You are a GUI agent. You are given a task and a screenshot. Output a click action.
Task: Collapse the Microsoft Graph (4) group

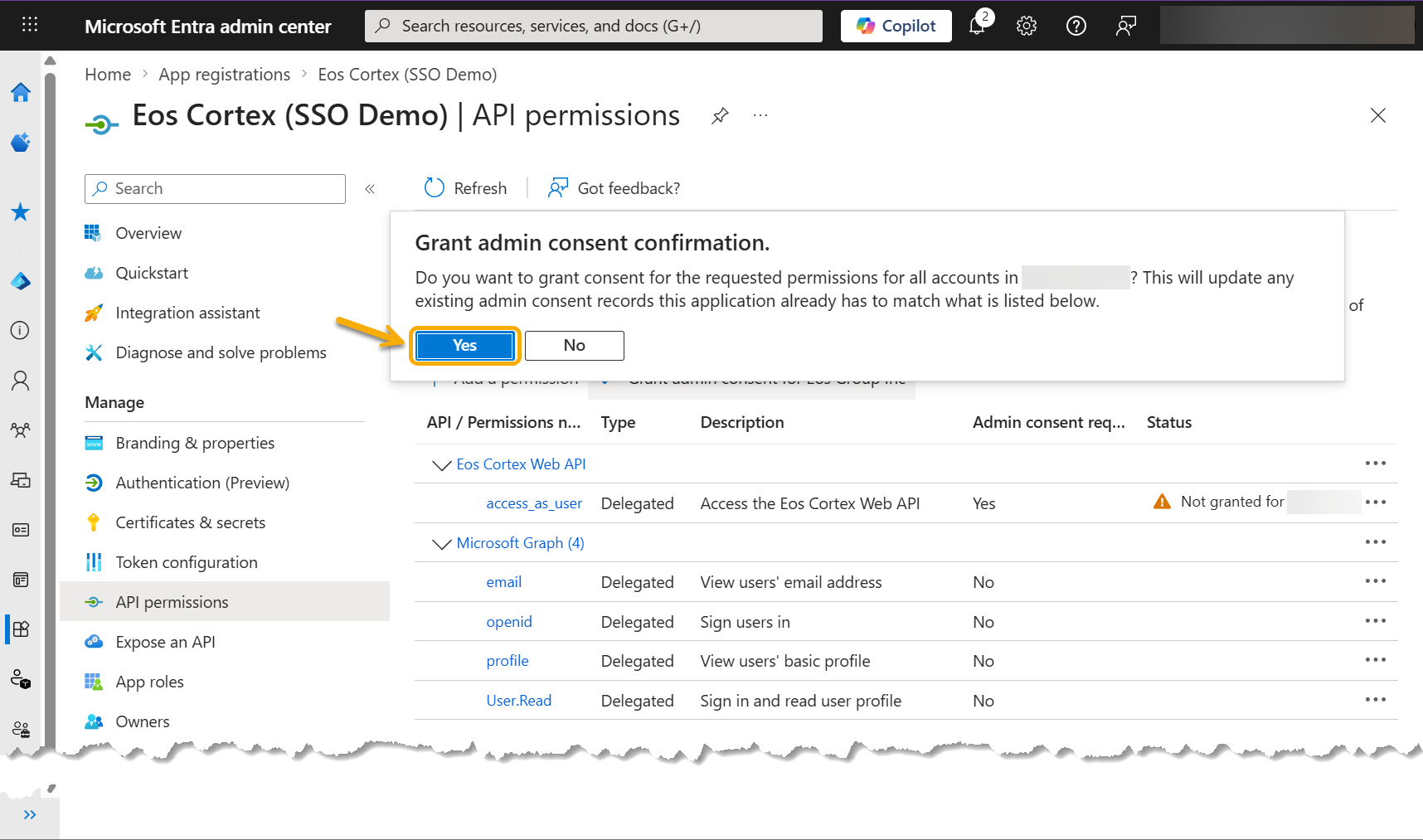[x=441, y=544]
